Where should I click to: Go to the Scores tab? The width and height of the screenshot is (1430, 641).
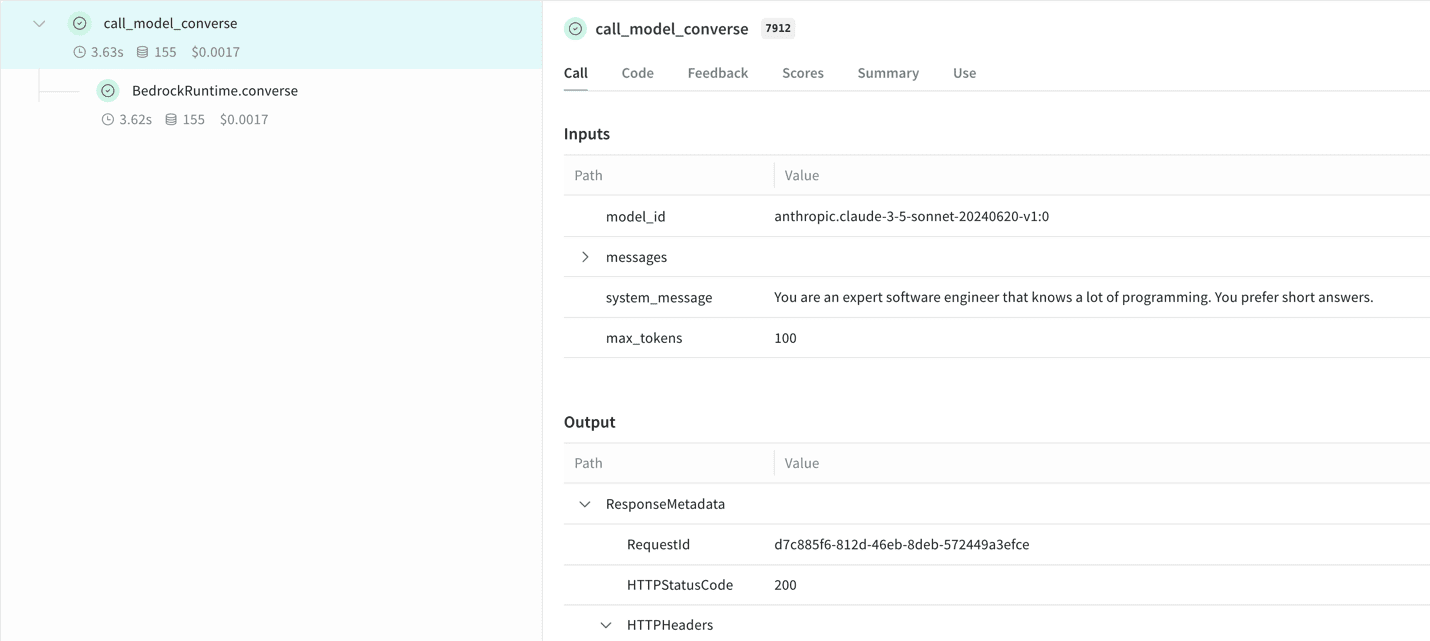coord(802,73)
